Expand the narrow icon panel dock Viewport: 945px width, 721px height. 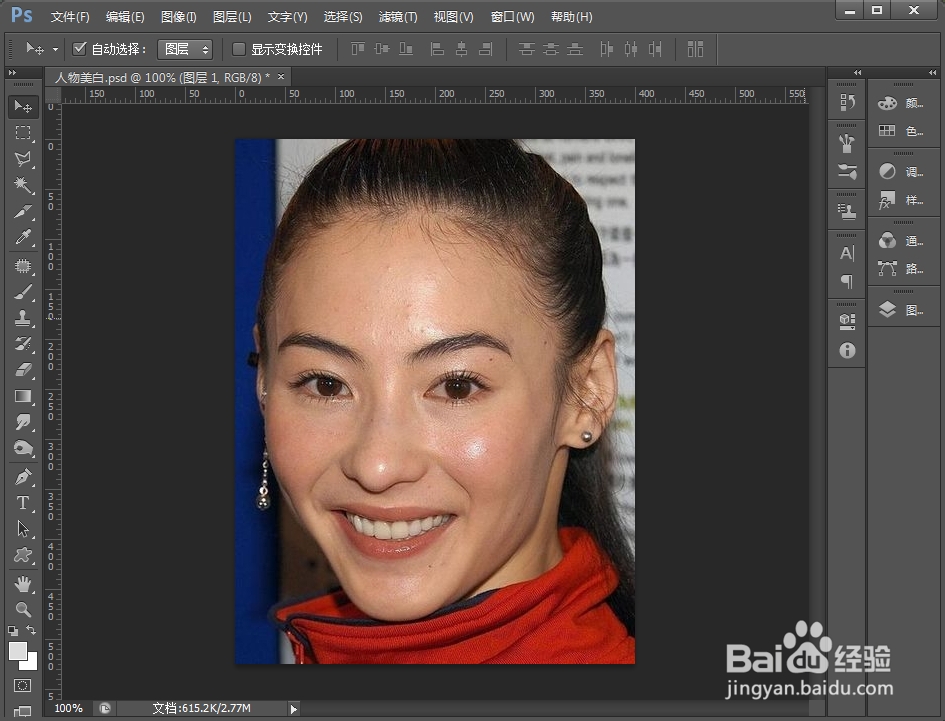tap(858, 72)
